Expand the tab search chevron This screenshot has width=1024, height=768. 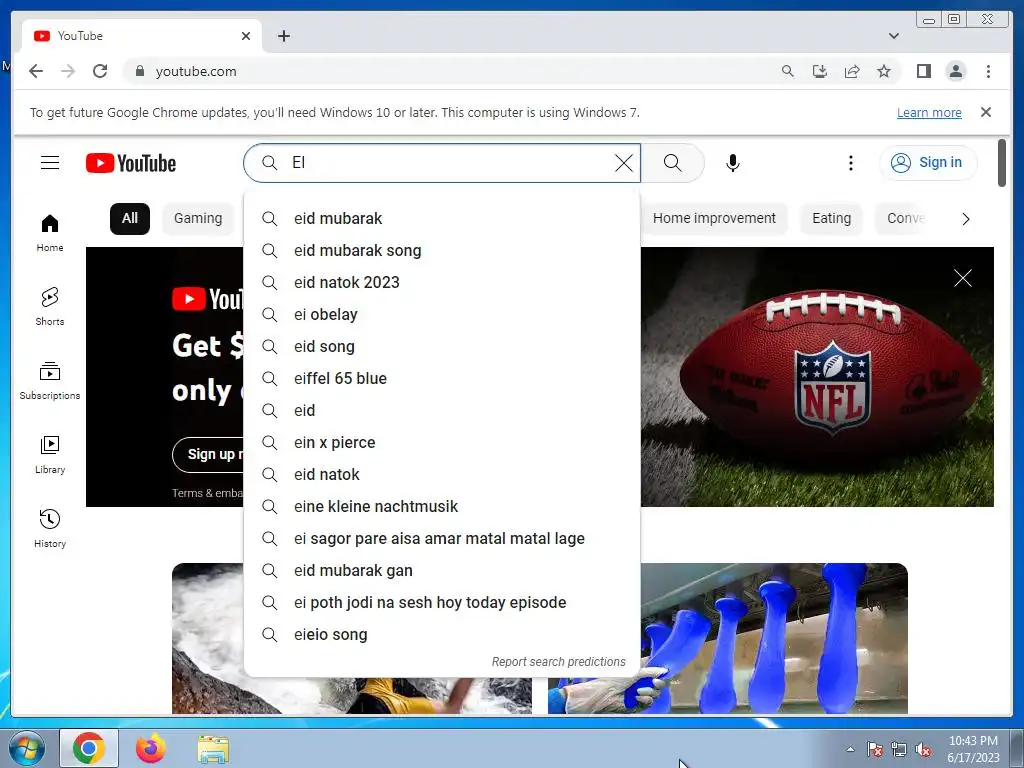pos(893,36)
